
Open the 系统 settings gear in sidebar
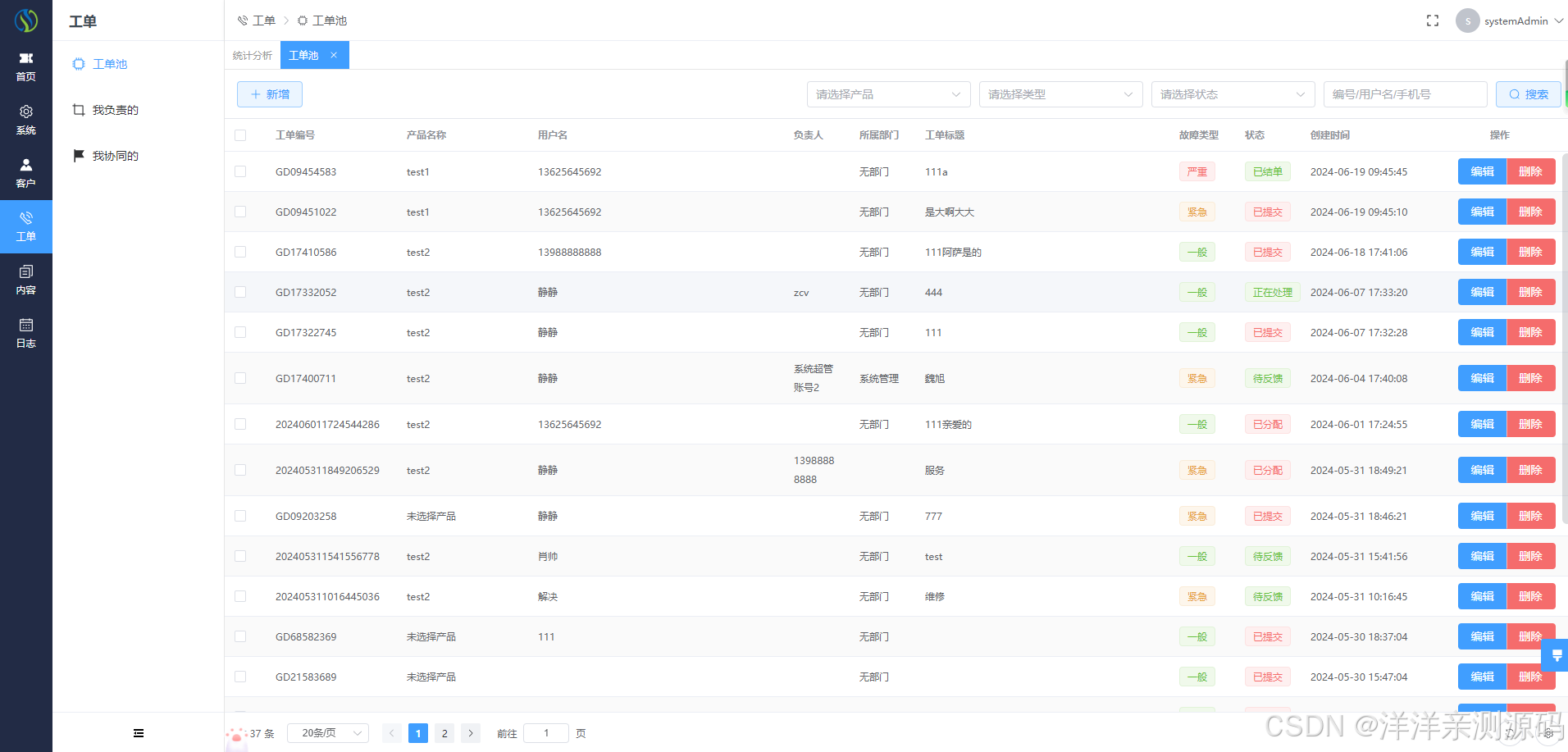point(26,121)
